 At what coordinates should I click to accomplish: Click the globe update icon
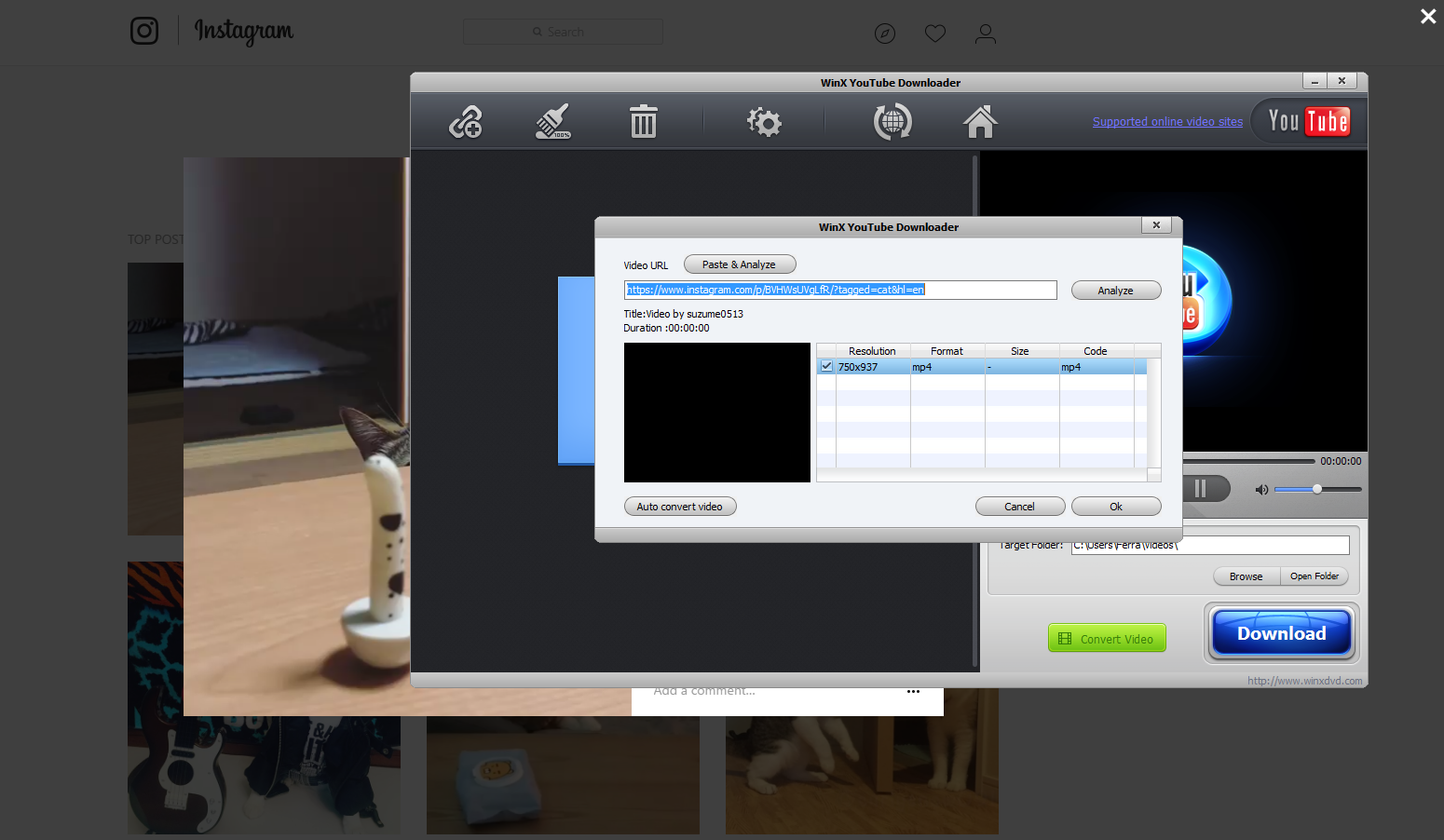(x=892, y=122)
